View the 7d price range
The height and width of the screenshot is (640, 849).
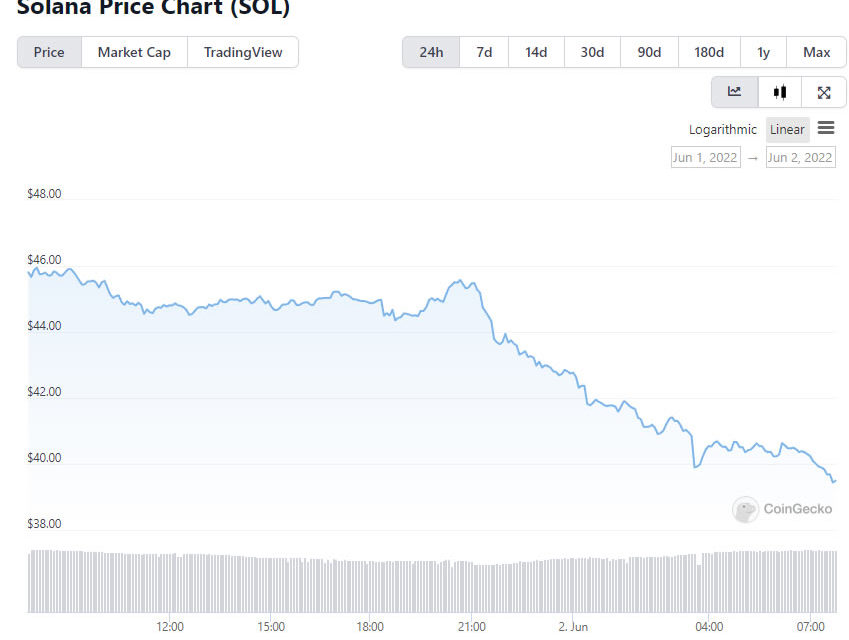pyautogui.click(x=483, y=51)
